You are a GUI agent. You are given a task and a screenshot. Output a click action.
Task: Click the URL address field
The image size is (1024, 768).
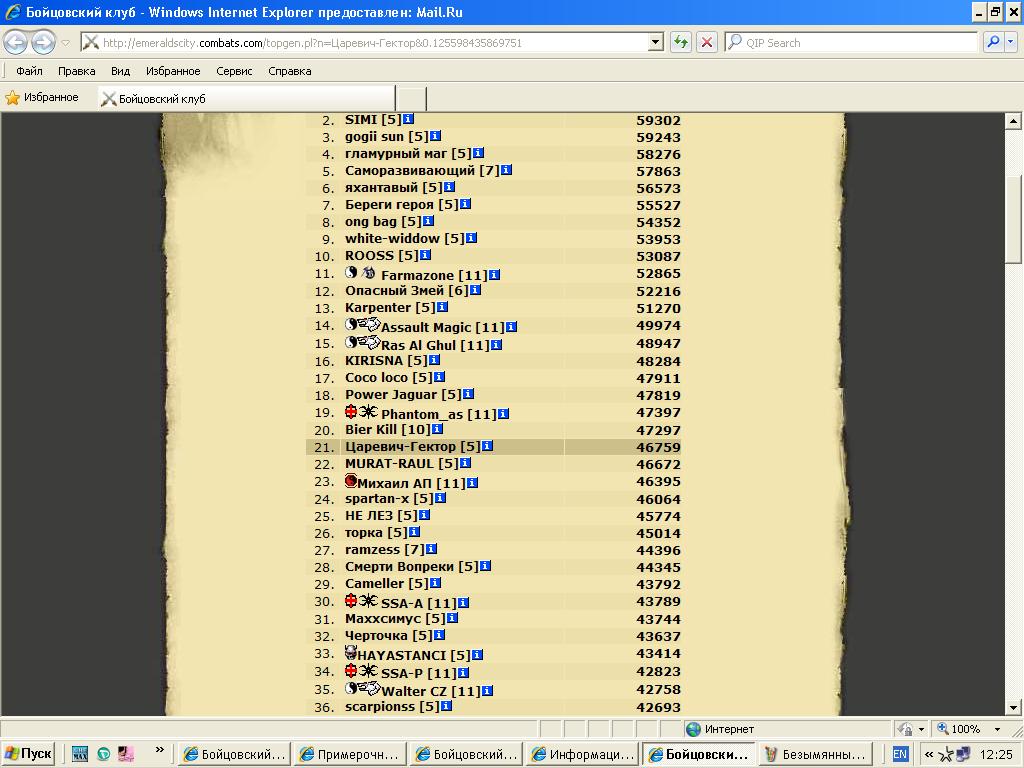pos(372,42)
